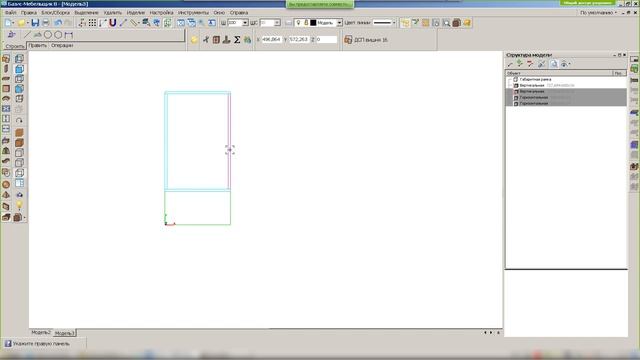Click the search icon in structure panel
The image size is (640, 360).
pos(553,64)
